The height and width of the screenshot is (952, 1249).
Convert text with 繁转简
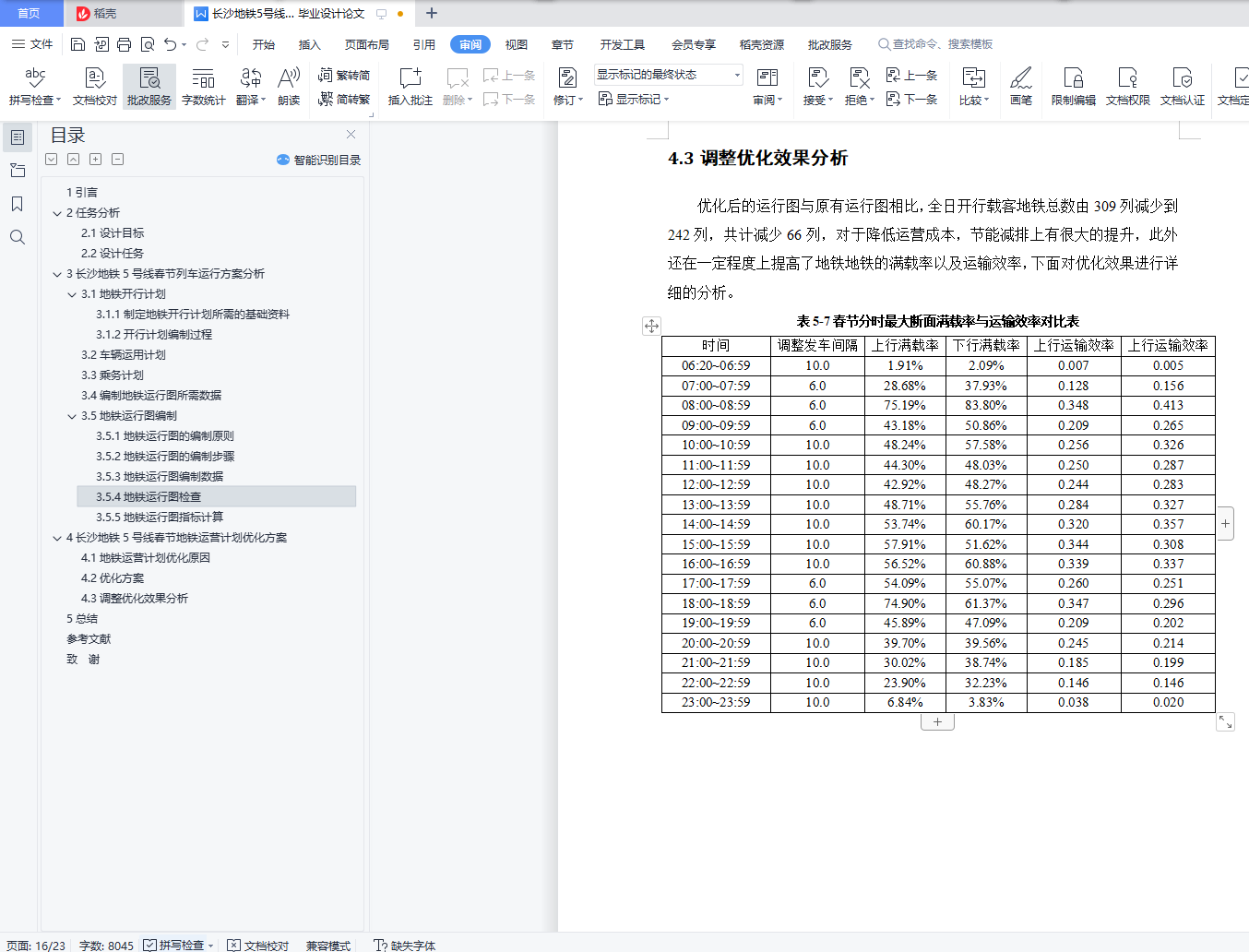[344, 76]
